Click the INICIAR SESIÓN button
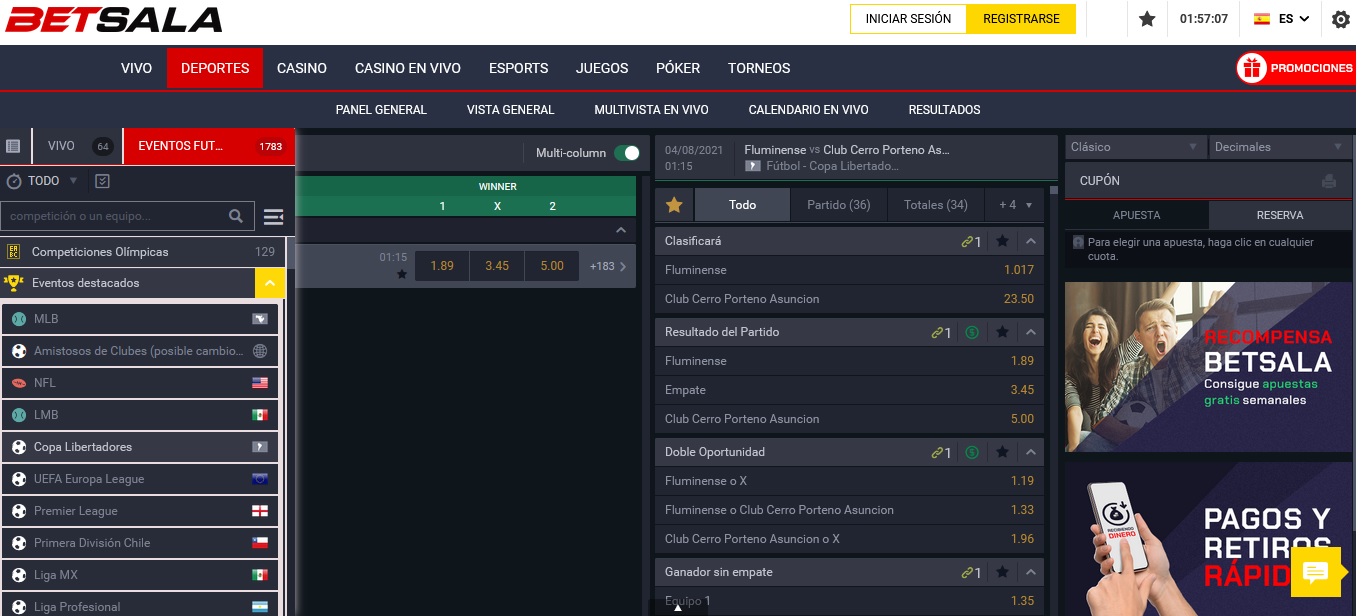1366x616 pixels. (908, 19)
